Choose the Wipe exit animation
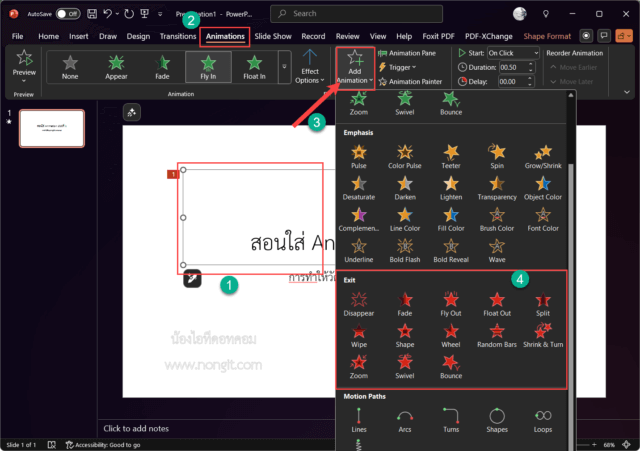Image resolution: width=640 pixels, height=451 pixels. pos(358,336)
